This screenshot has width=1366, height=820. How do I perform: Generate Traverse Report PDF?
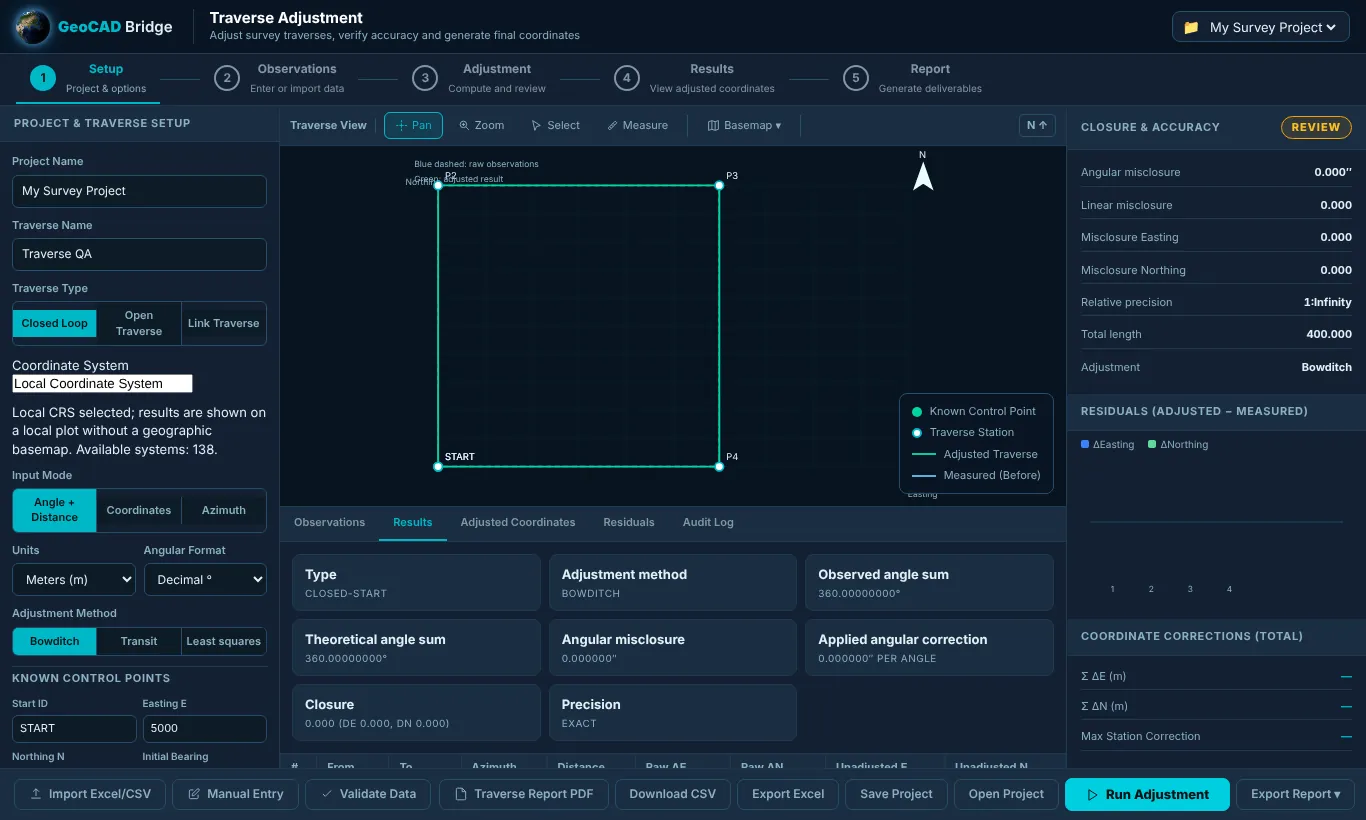[x=523, y=794]
